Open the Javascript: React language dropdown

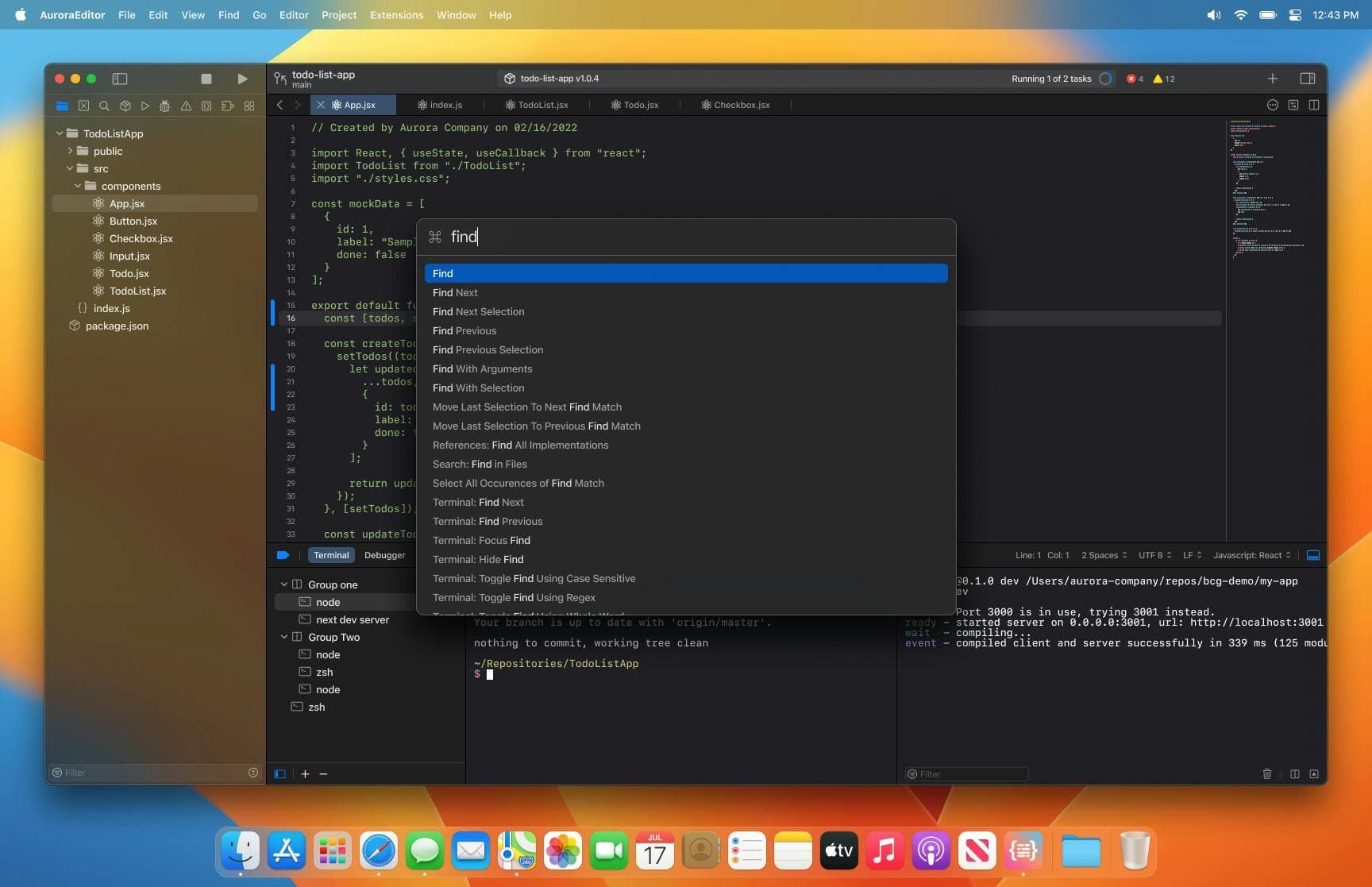point(1252,555)
